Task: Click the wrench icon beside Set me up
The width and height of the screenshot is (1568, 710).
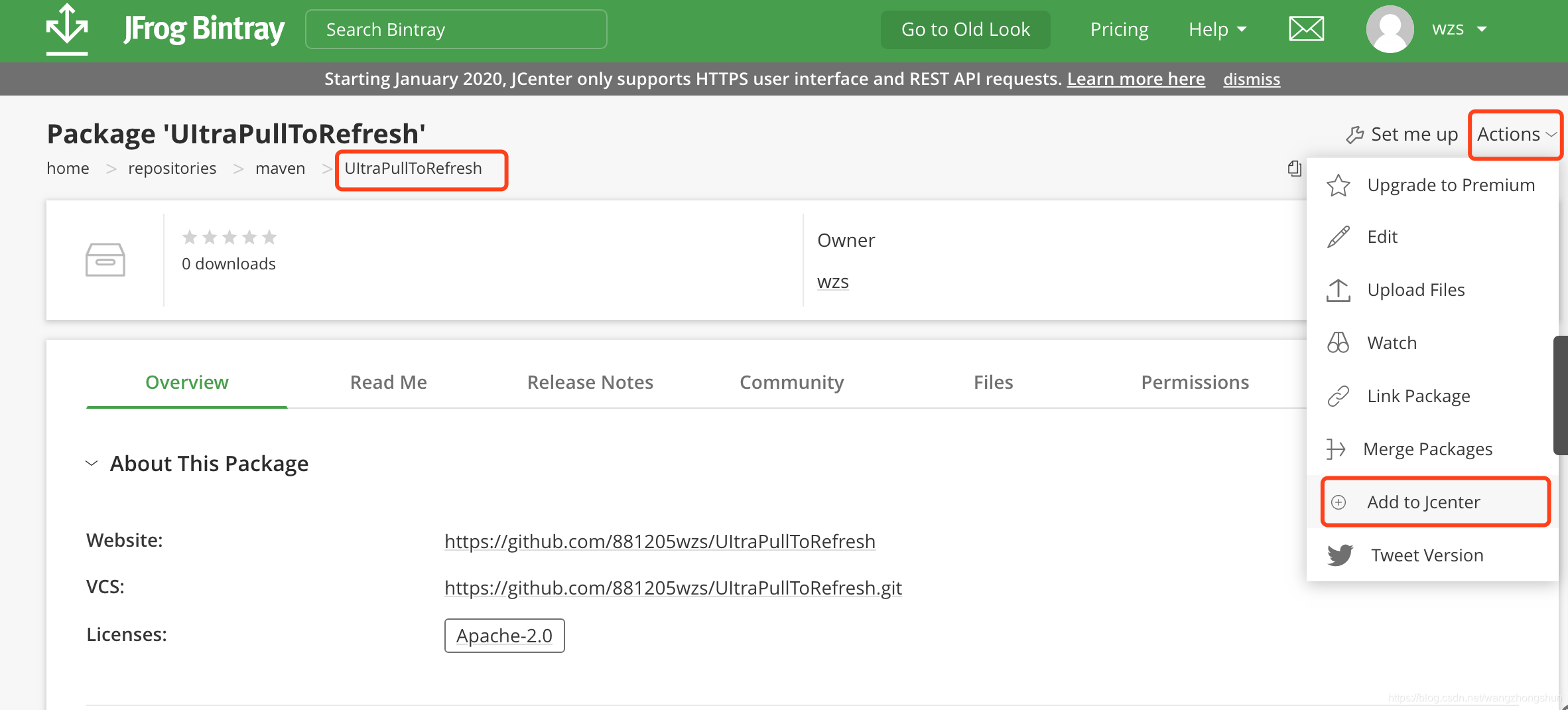Action: tap(1354, 135)
